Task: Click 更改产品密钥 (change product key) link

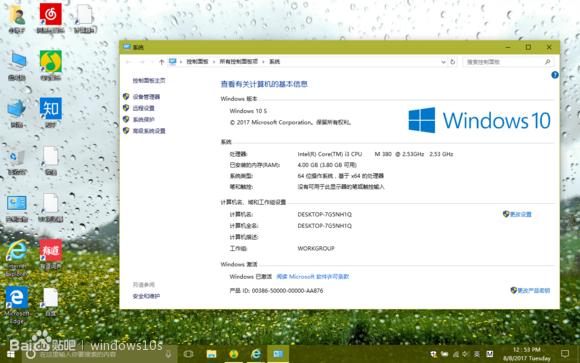Action: pyautogui.click(x=533, y=291)
